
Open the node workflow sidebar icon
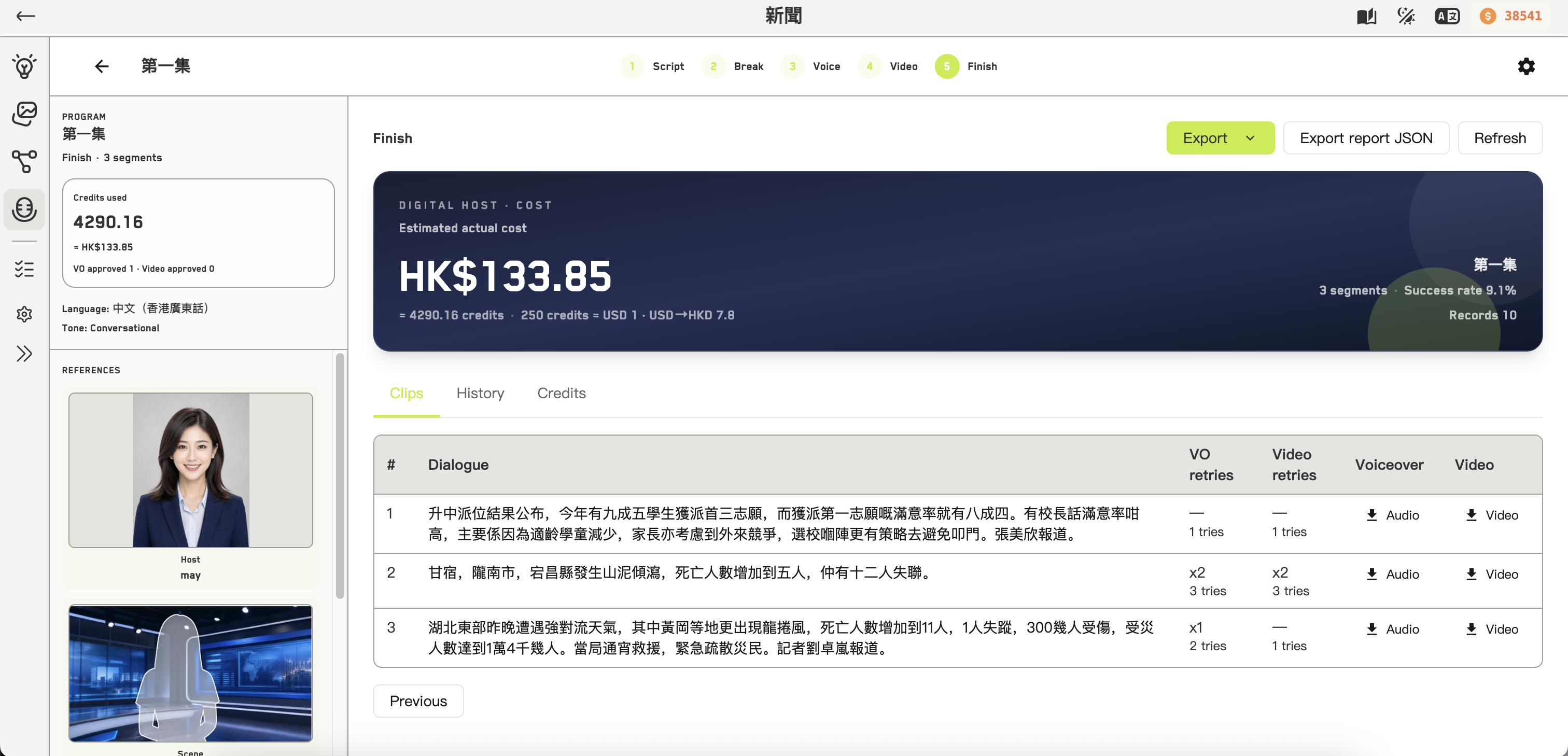tap(24, 162)
